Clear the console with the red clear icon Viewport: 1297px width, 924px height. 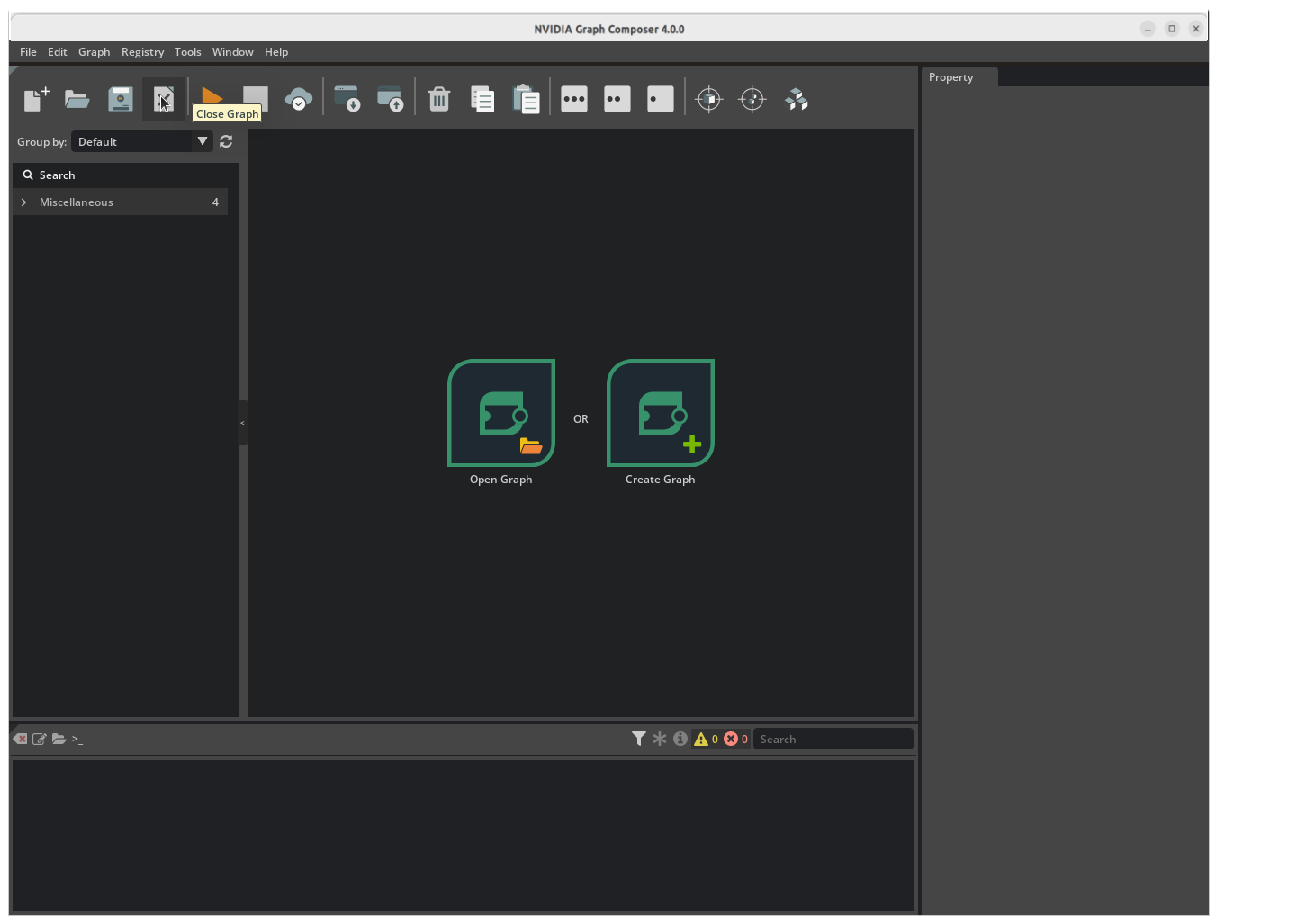20,738
